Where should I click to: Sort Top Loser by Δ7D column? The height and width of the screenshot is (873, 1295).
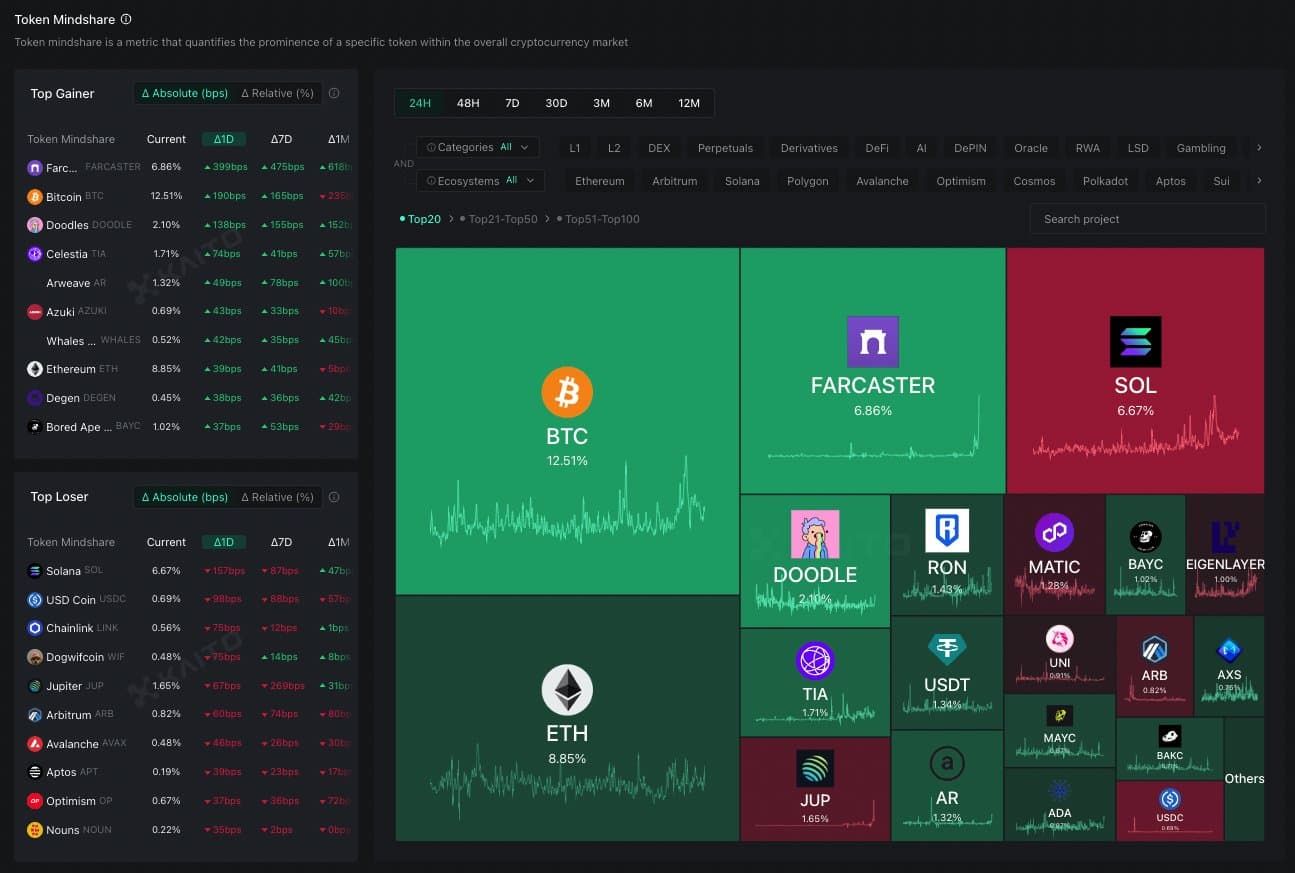[281, 542]
